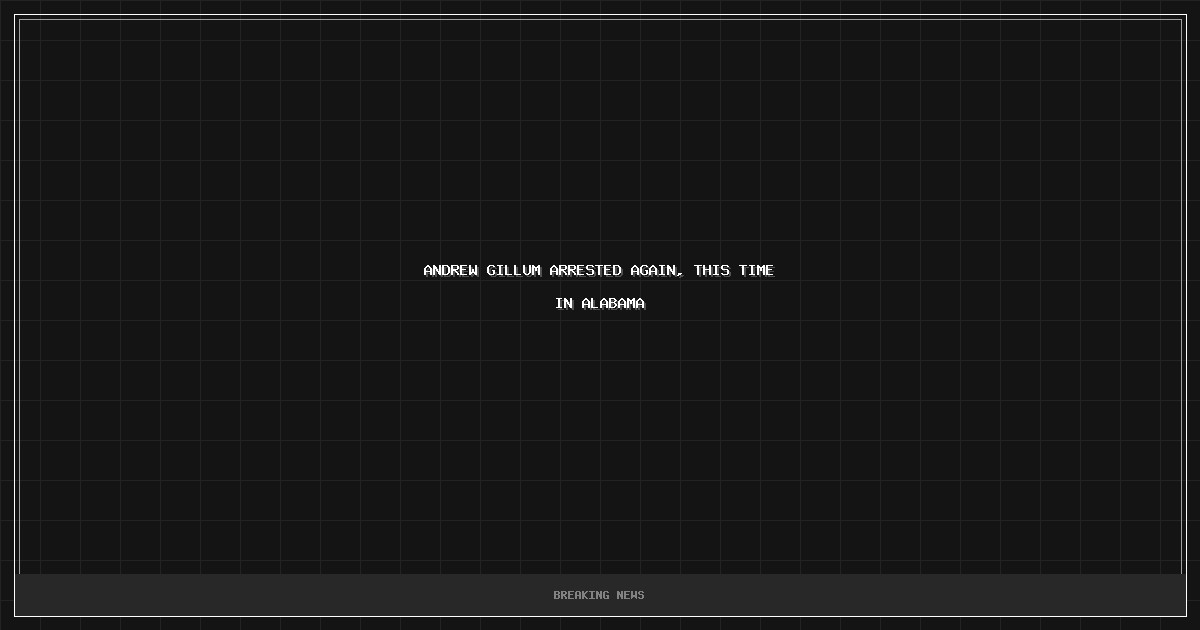Viewport: 1200px width, 630px height.
Task: Click the word BREAKING in bottom bar
Action: 581,595
